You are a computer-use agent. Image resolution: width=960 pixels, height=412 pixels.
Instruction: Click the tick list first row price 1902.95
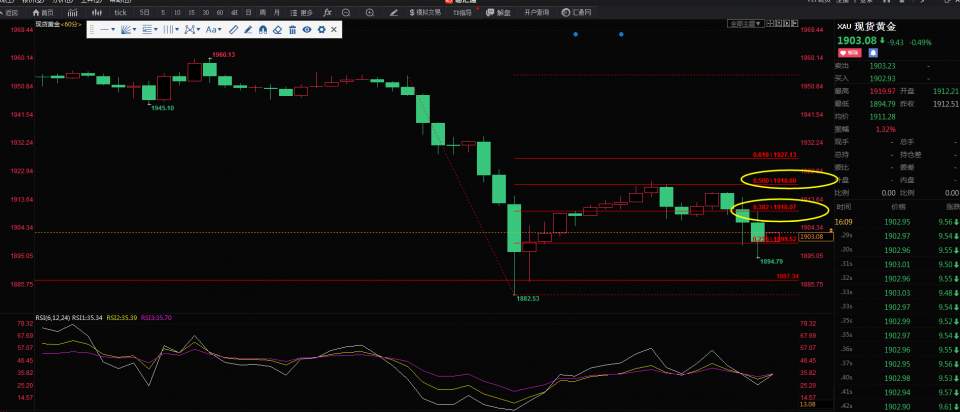[900, 222]
